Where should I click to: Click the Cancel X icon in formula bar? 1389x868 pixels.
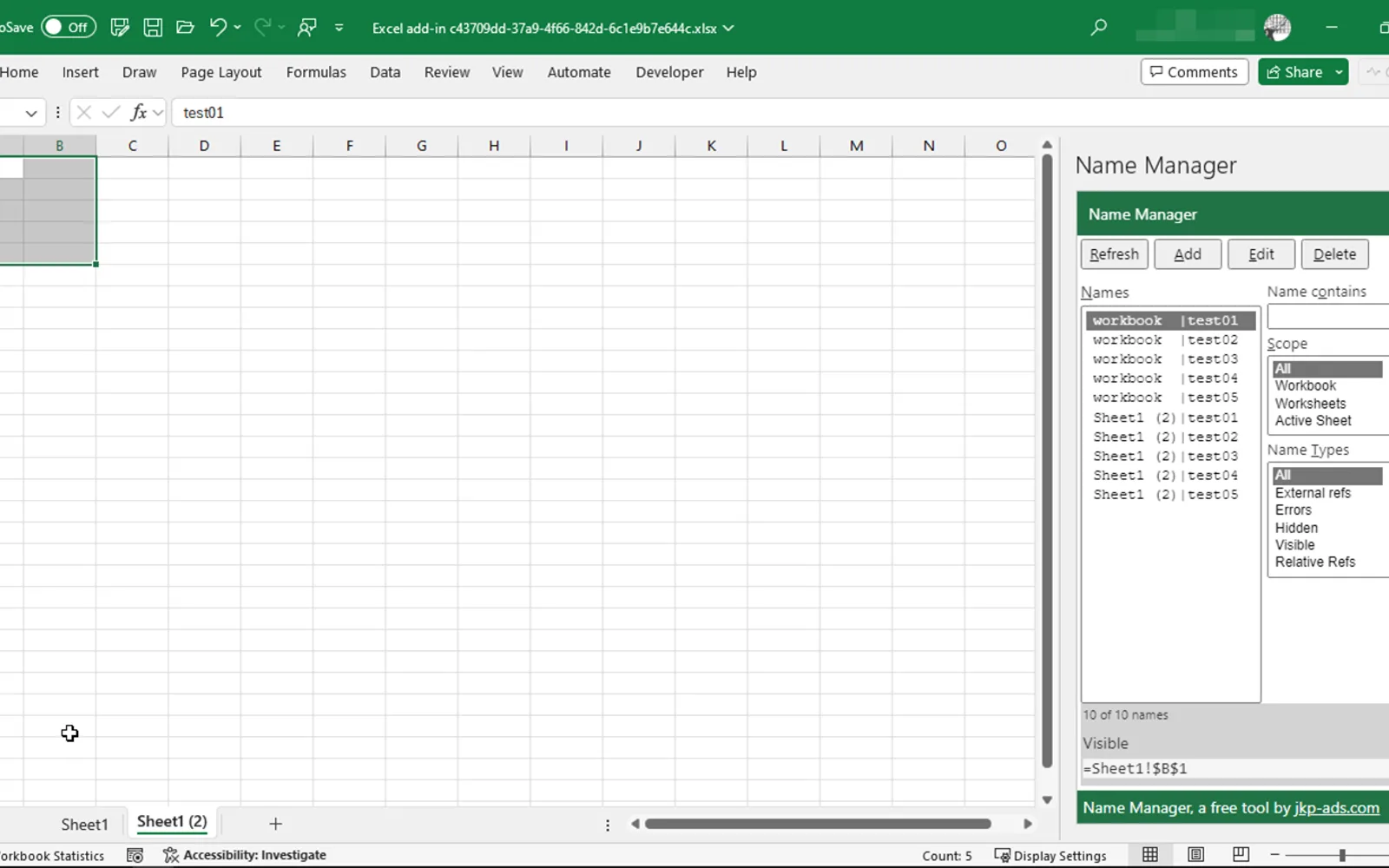point(84,112)
